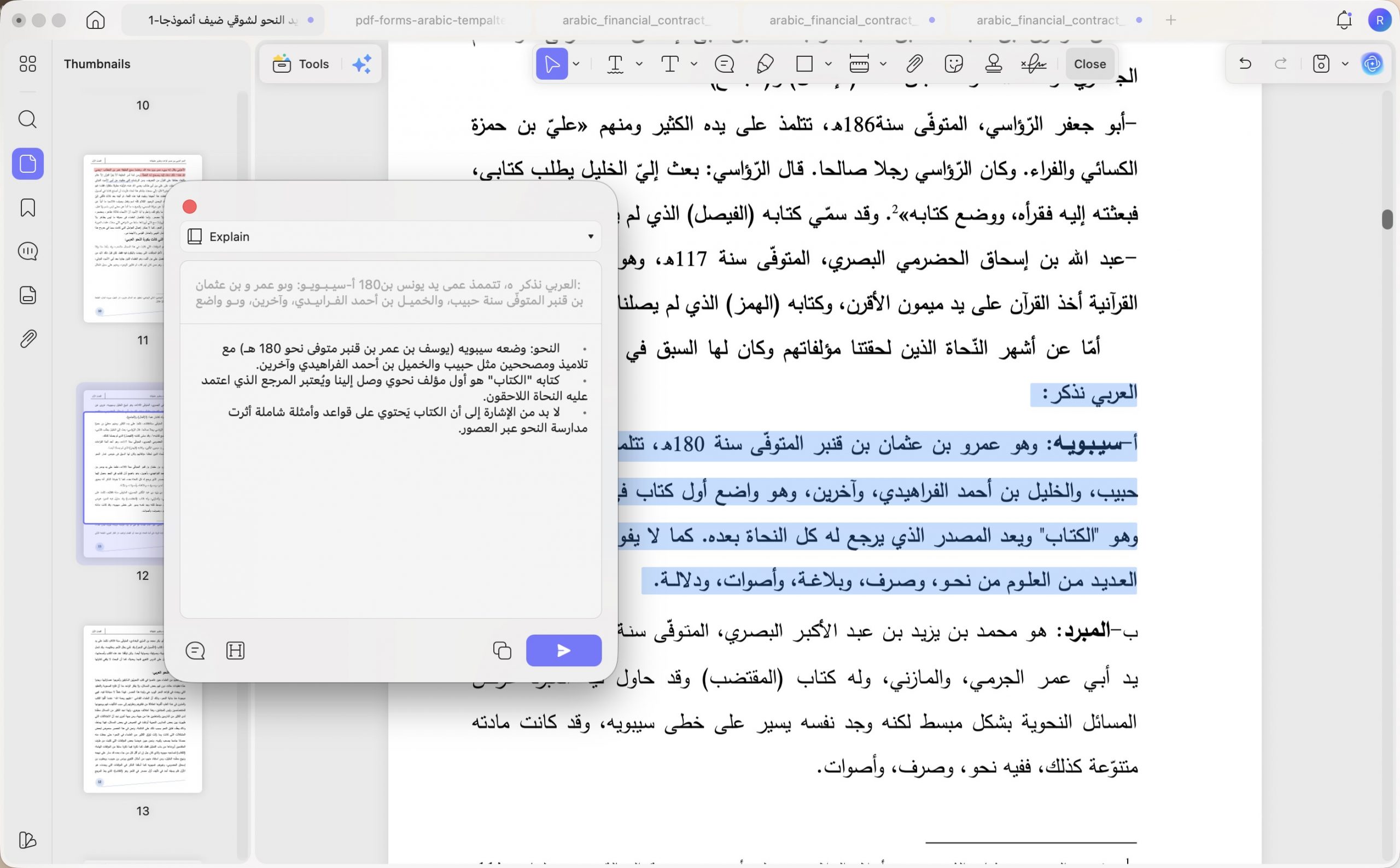Select the comment note bubble tool
Image resolution: width=1400 pixels, height=868 pixels.
pos(725,64)
